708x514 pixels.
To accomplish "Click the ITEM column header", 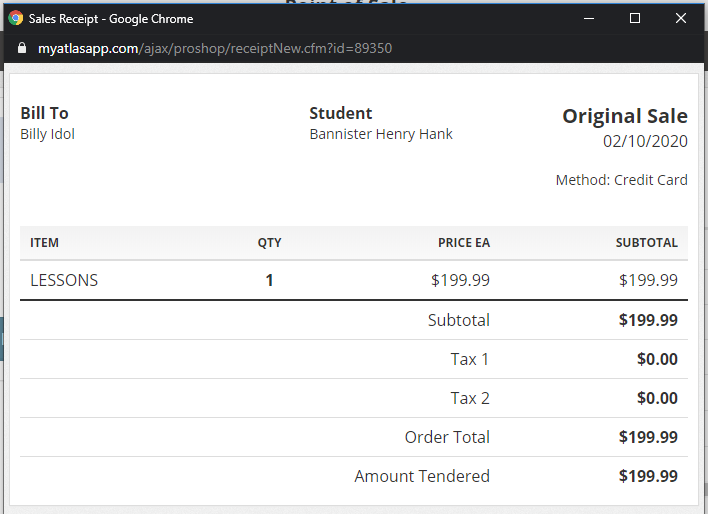I will pos(44,243).
